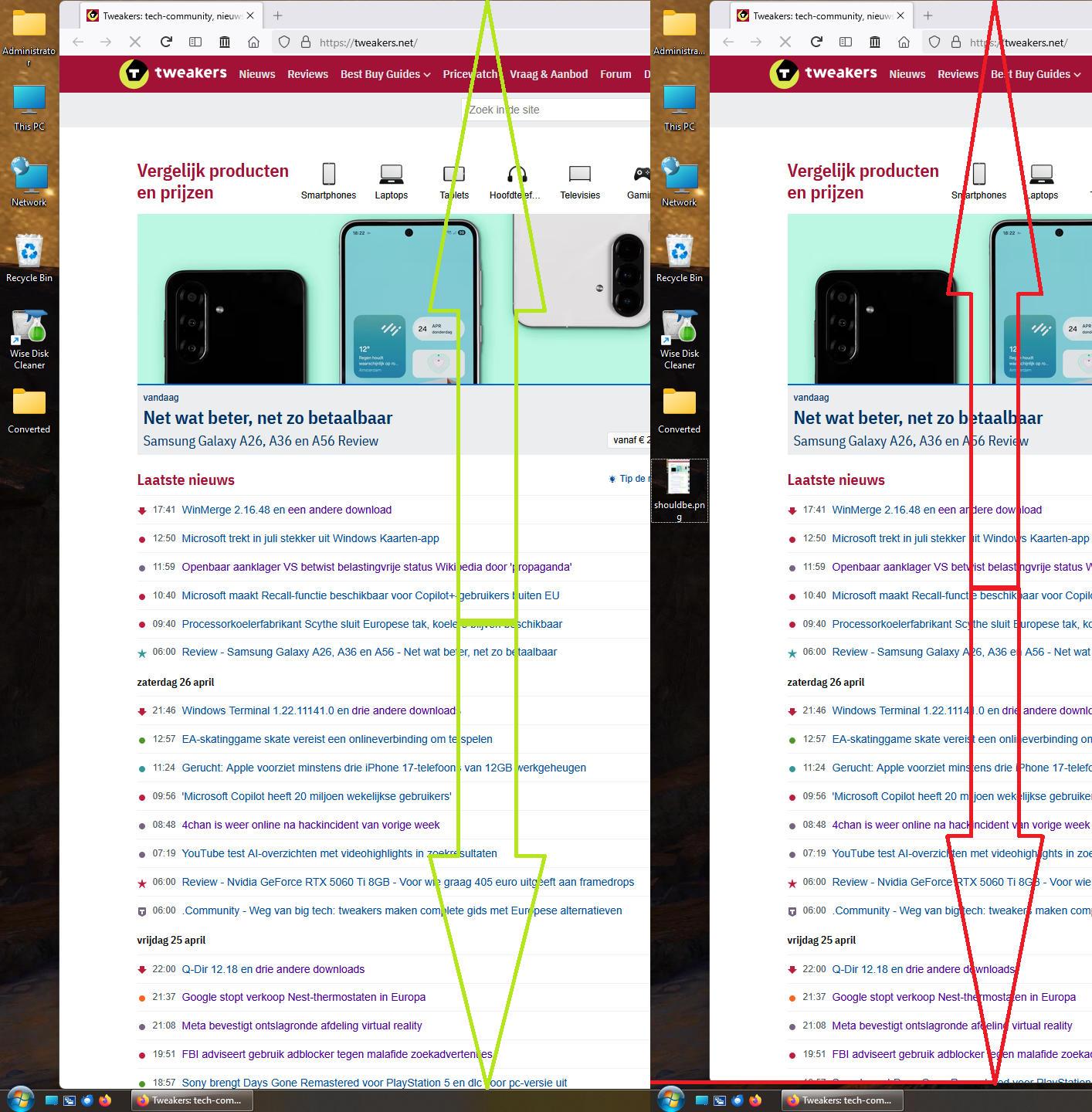Screen dimensions: 1092x1112
Task: Select the Tablets category icon in left window
Action: tap(454, 175)
